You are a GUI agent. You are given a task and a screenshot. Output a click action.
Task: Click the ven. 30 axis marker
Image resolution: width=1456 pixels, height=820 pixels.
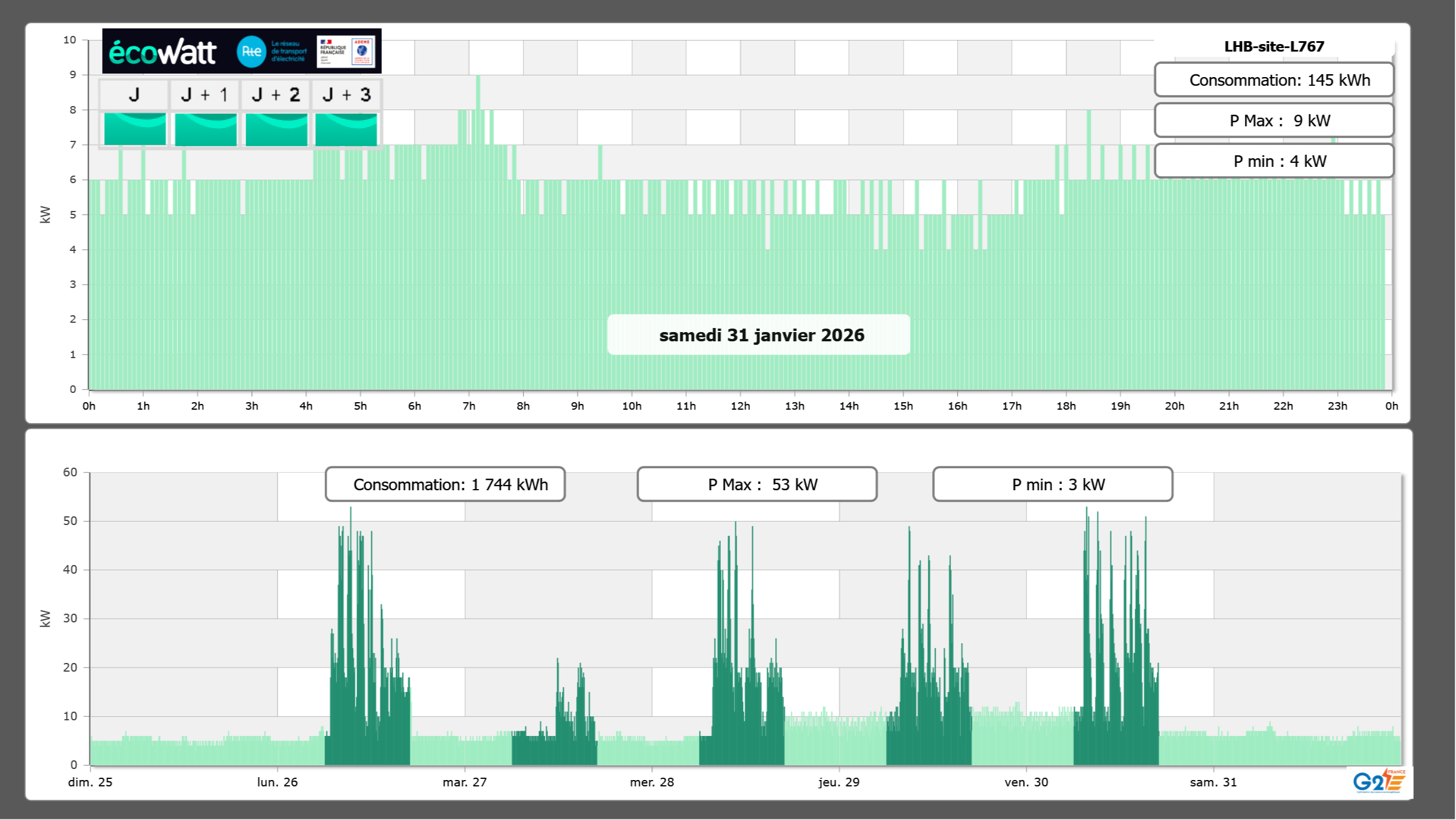pyautogui.click(x=1026, y=782)
